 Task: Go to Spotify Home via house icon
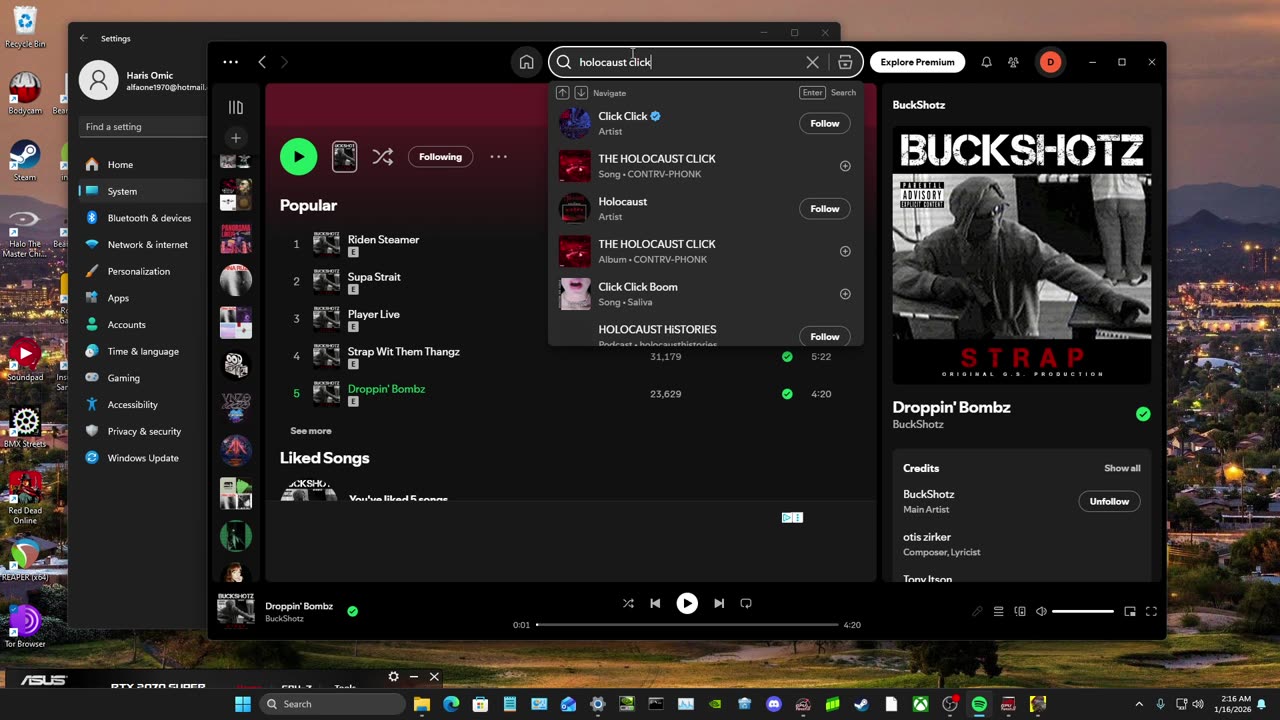click(526, 62)
